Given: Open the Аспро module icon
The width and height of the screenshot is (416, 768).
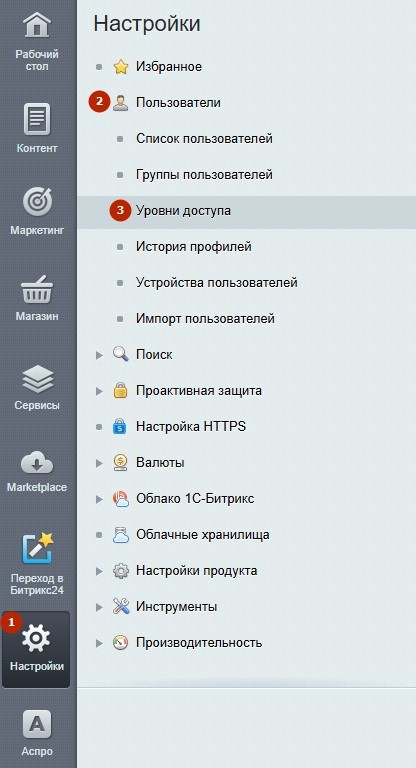Looking at the screenshot, I should point(37,724).
